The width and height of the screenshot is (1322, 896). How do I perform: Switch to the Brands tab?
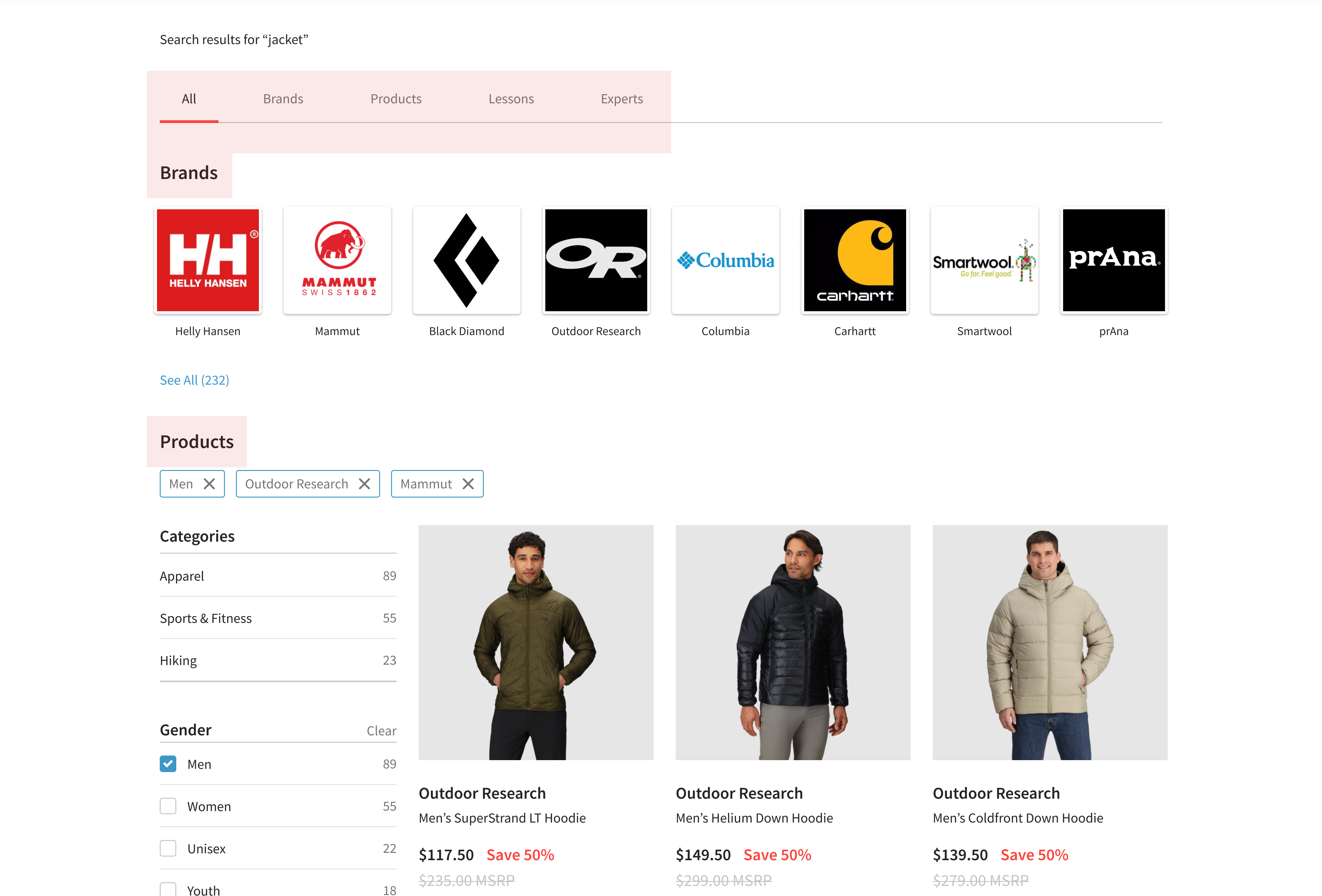point(283,99)
